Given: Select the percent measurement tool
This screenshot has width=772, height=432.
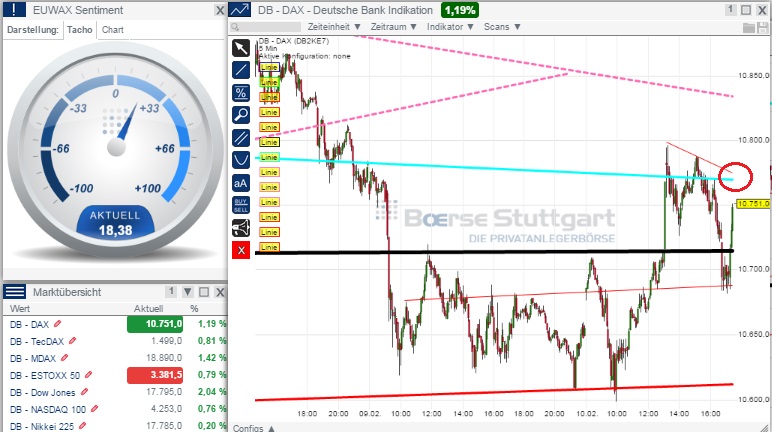Looking at the screenshot, I should coord(241,93).
